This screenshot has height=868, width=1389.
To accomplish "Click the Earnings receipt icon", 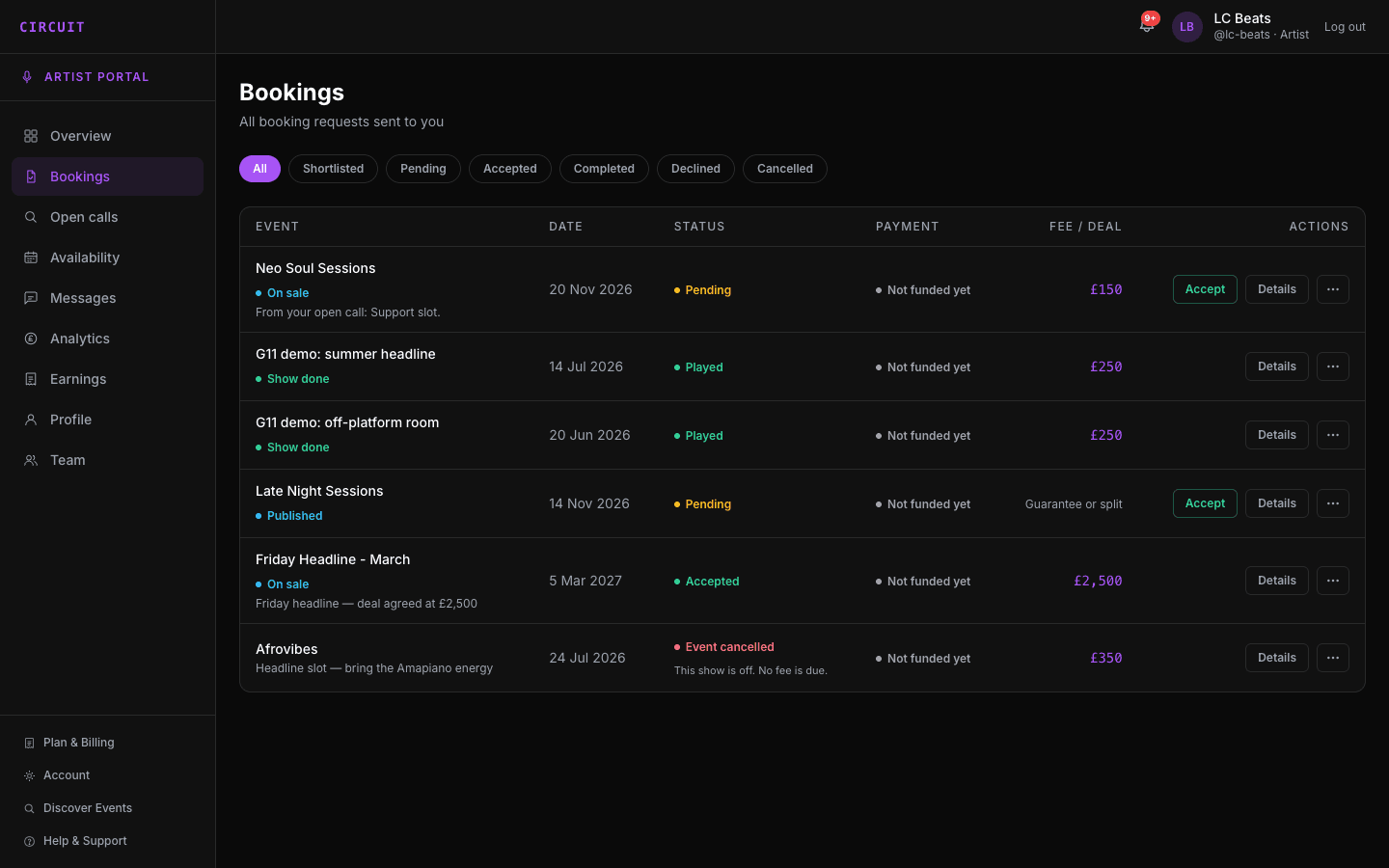I will 31,379.
